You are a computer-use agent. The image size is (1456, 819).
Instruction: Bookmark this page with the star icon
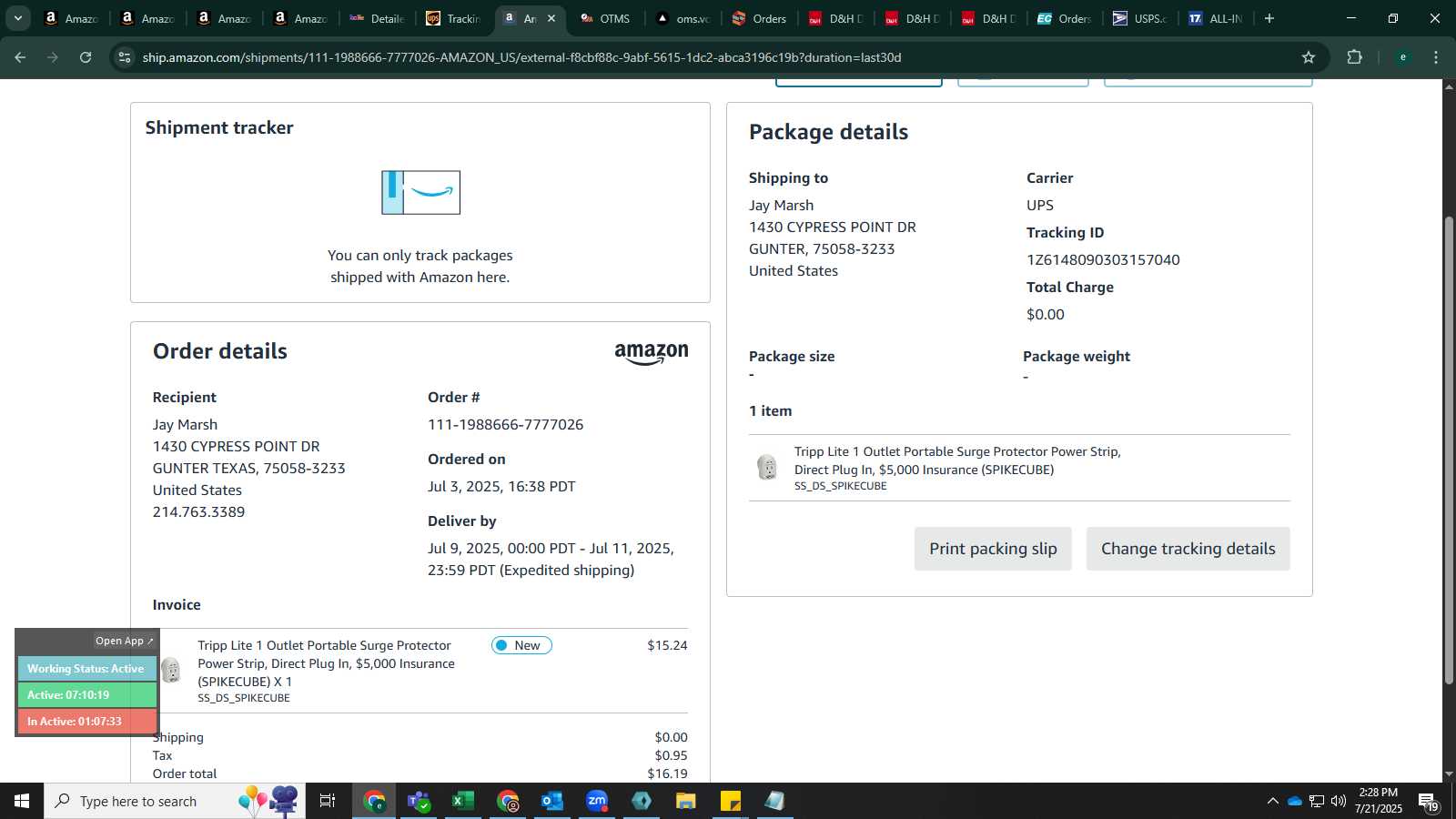click(x=1309, y=57)
